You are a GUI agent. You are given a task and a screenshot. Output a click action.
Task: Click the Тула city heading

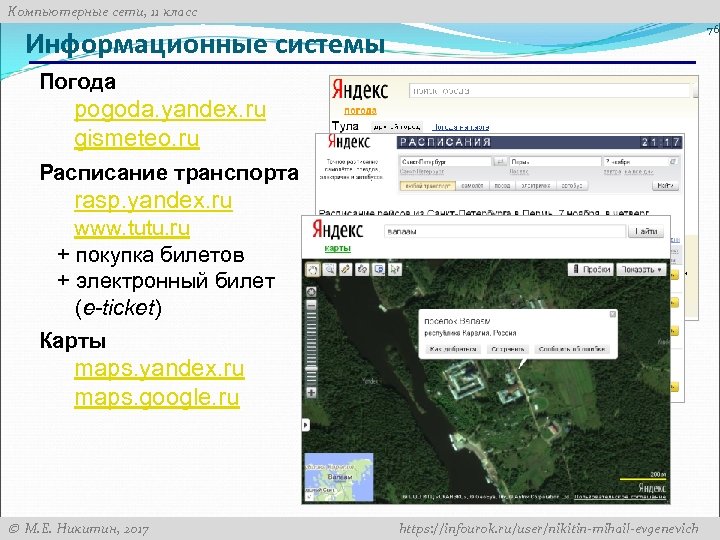345,126
